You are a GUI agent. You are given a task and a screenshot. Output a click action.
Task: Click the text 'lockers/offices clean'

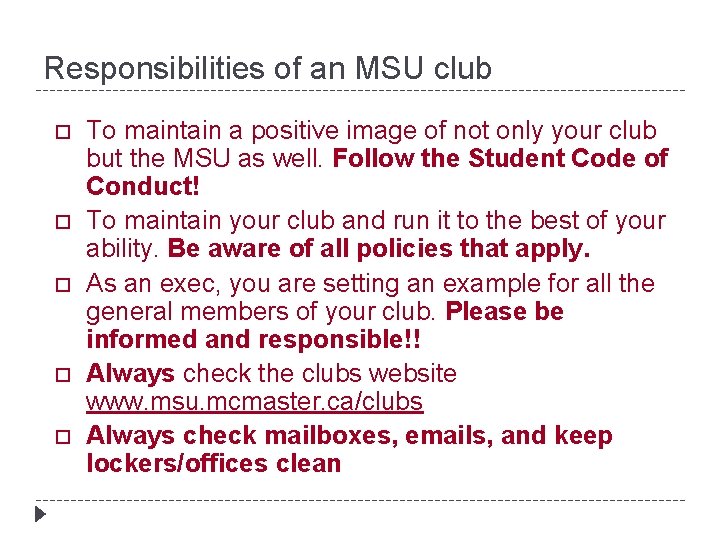(214, 464)
